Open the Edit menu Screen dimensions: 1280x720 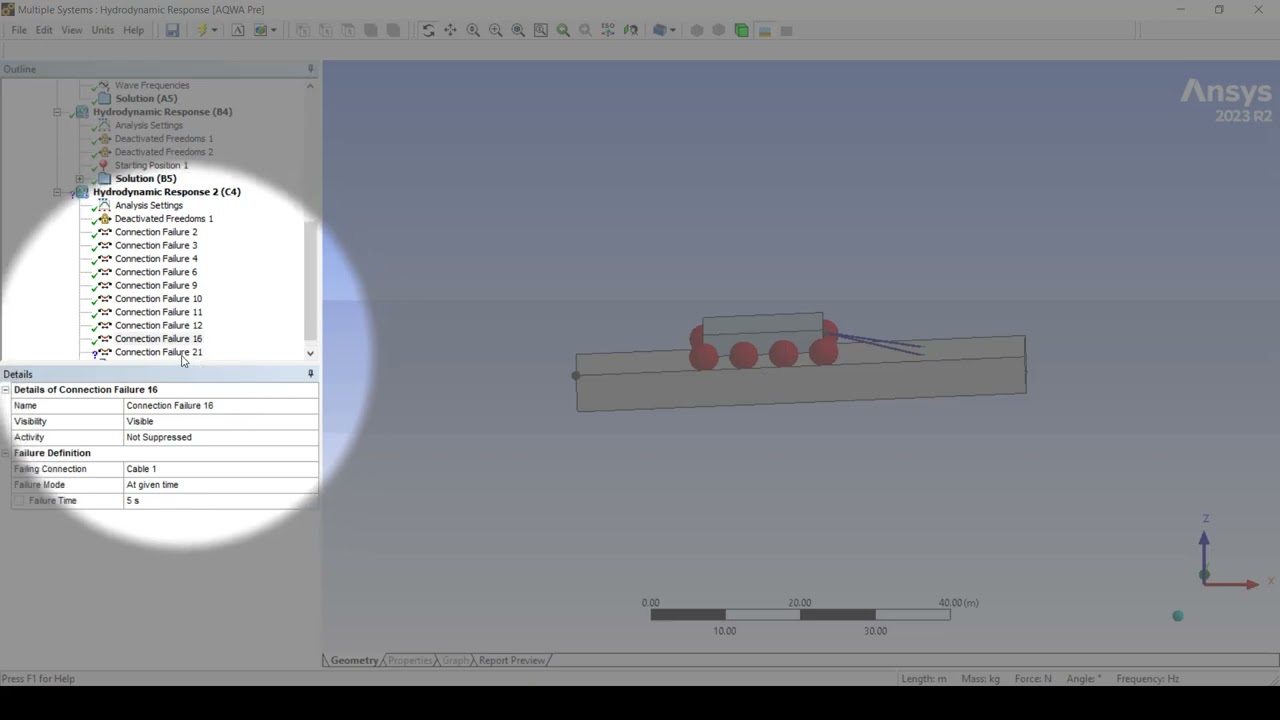pos(44,30)
